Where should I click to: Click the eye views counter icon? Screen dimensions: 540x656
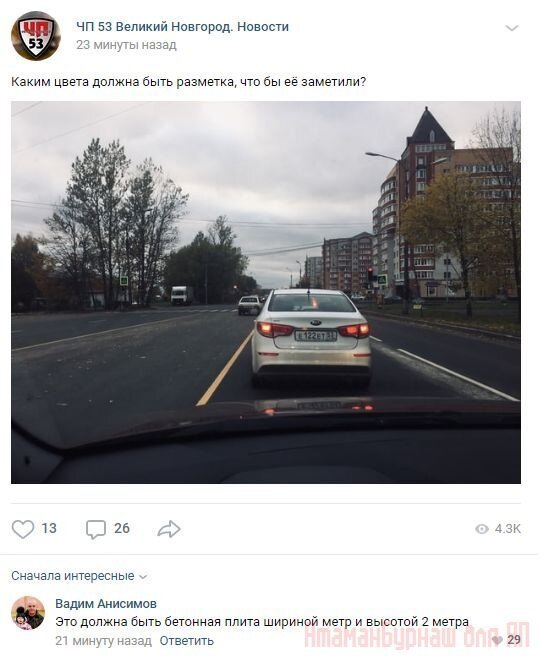pos(482,529)
